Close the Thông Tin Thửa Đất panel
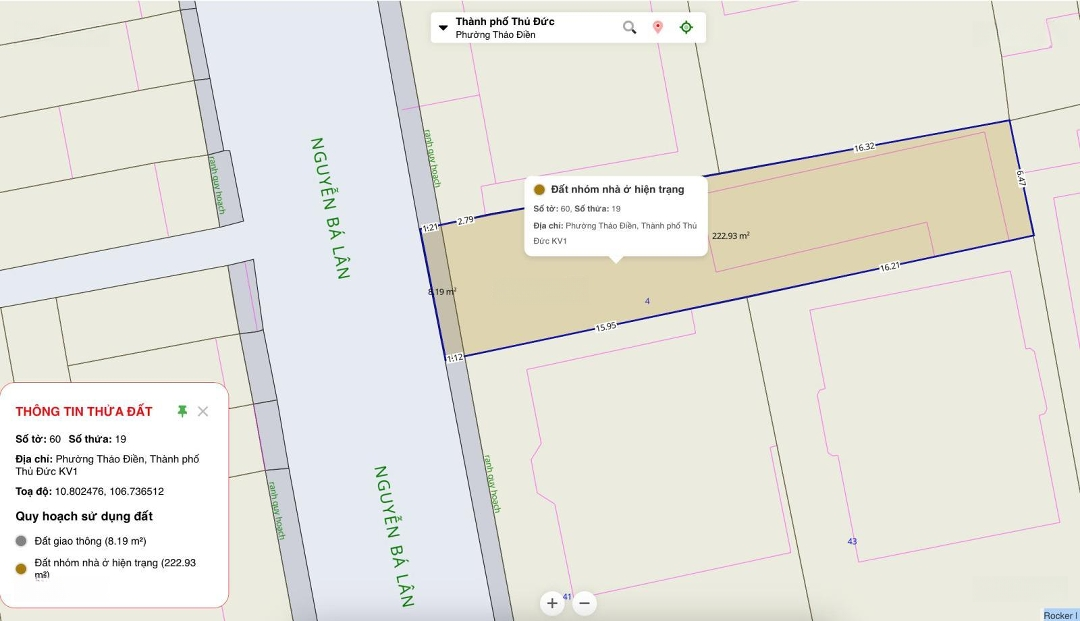The width and height of the screenshot is (1080, 621). (203, 411)
